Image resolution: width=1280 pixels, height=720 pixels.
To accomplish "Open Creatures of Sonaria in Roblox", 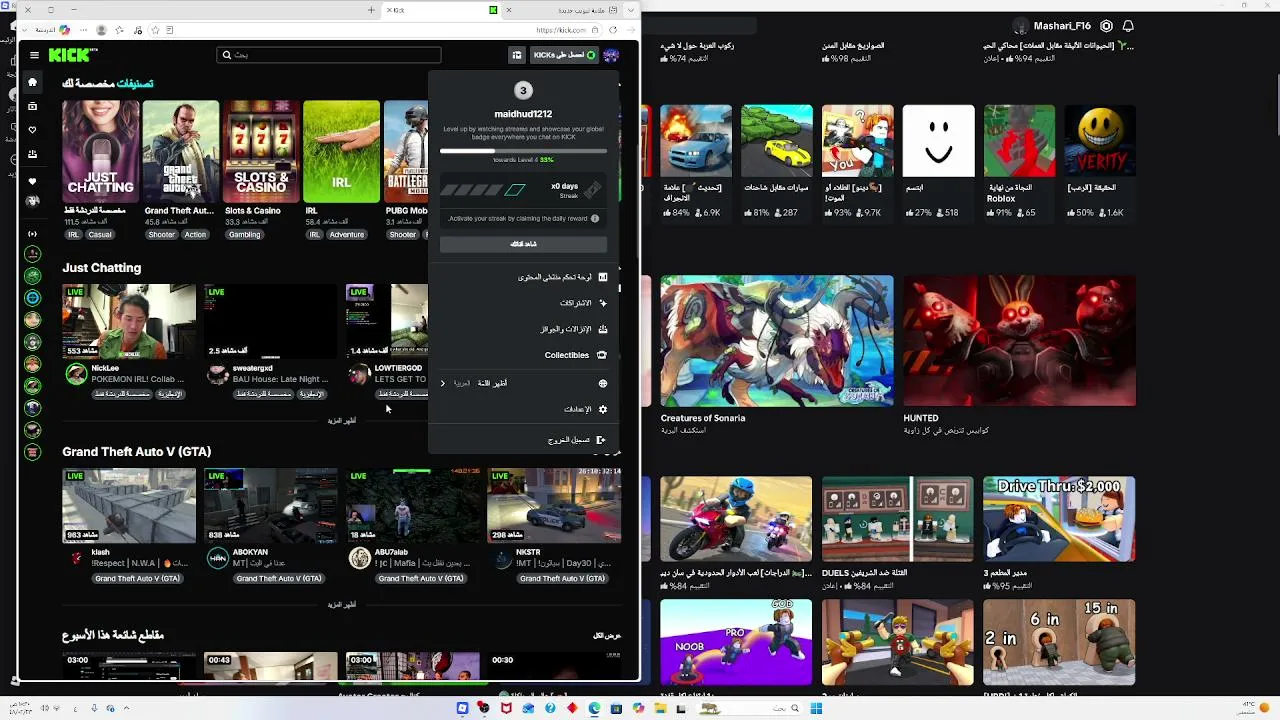I will pos(777,341).
